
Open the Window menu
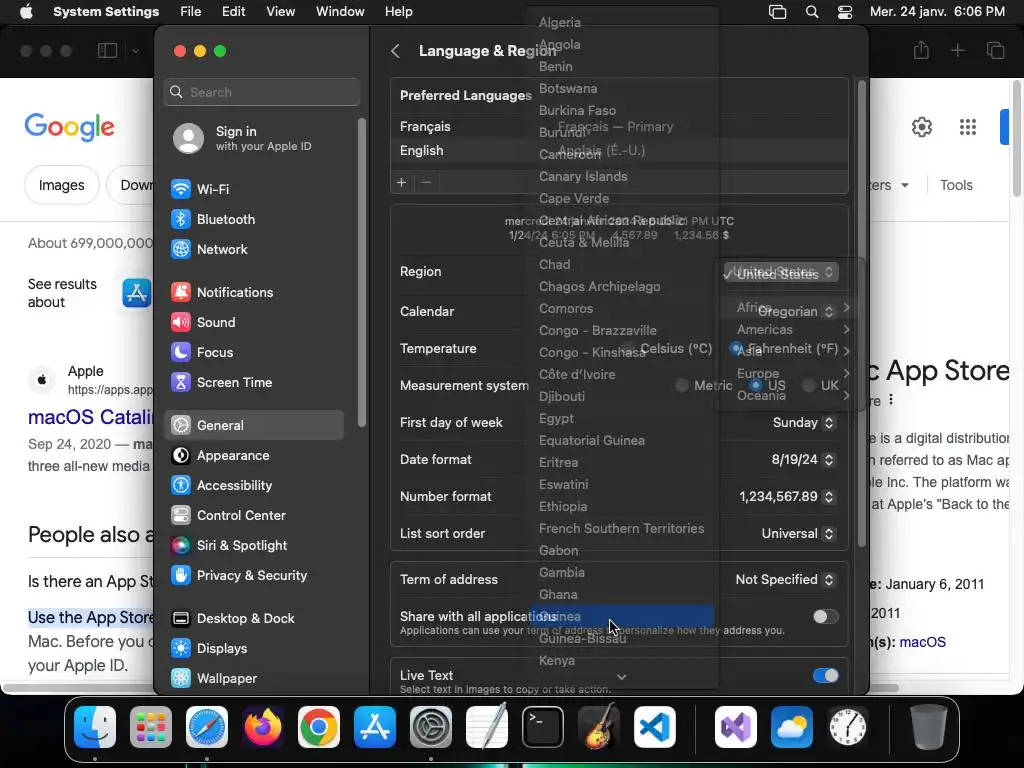340,12
